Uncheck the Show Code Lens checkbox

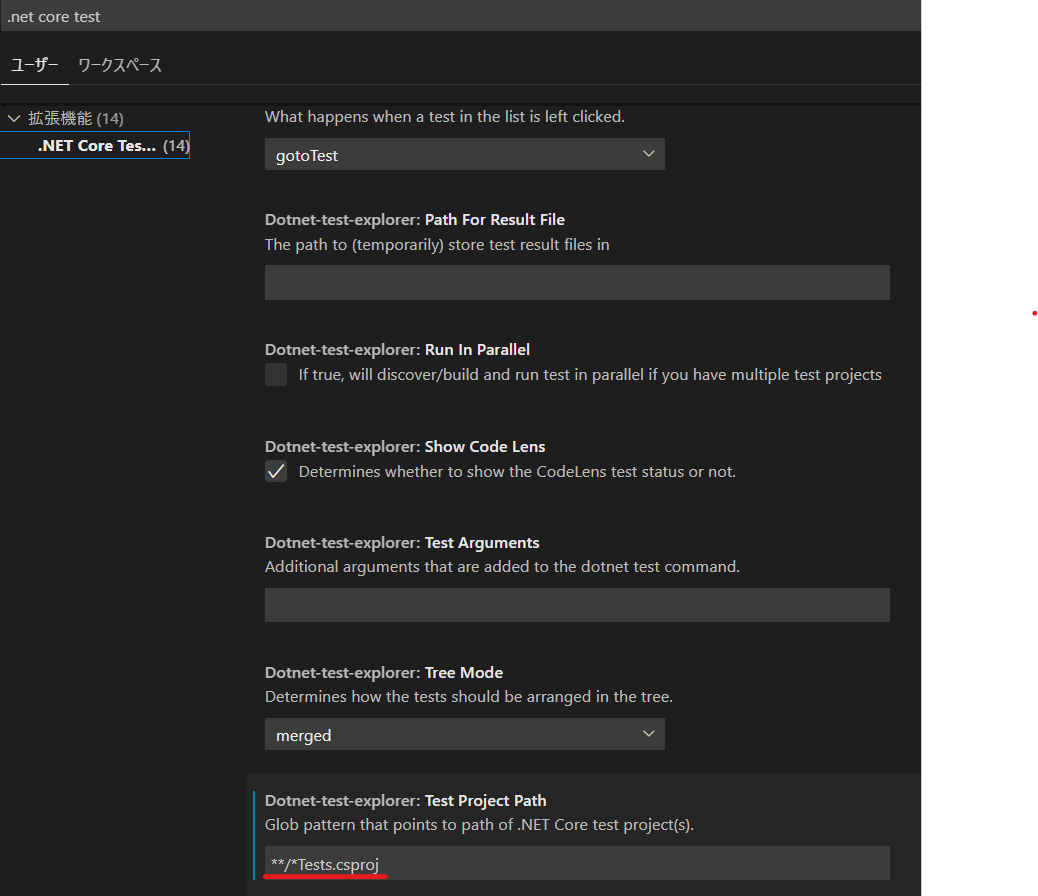276,472
